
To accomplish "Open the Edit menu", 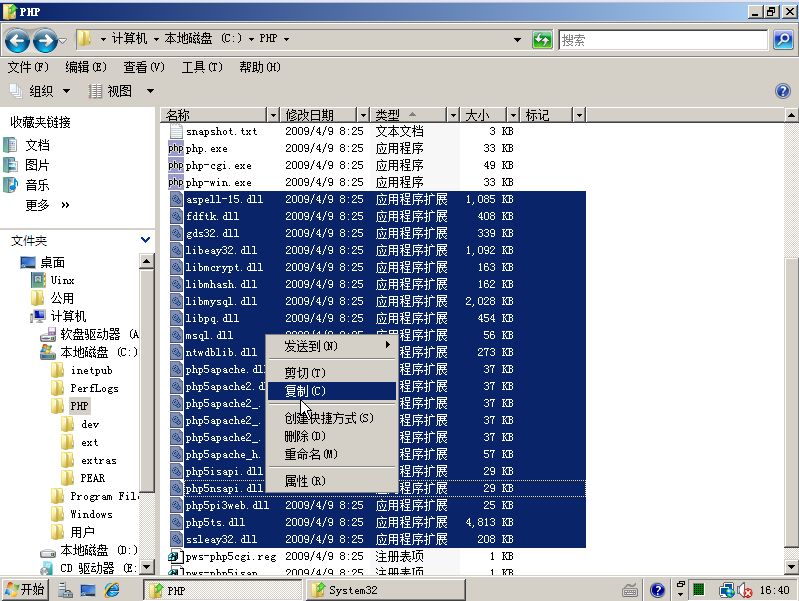I will point(86,67).
